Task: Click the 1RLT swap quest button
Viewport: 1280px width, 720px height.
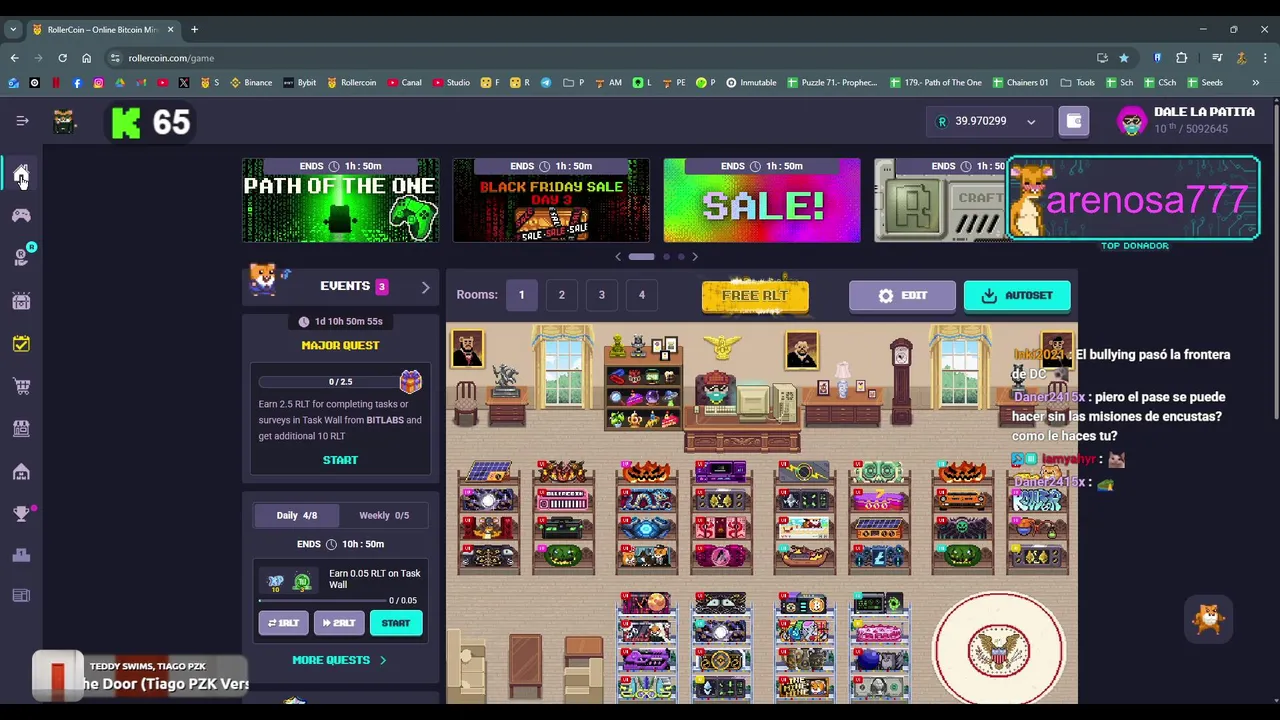Action: click(x=283, y=623)
